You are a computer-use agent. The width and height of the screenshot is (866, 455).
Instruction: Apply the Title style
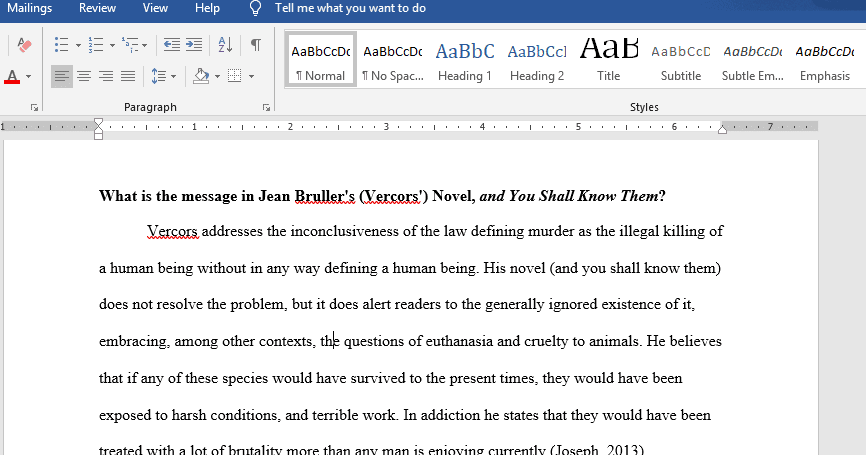point(609,60)
